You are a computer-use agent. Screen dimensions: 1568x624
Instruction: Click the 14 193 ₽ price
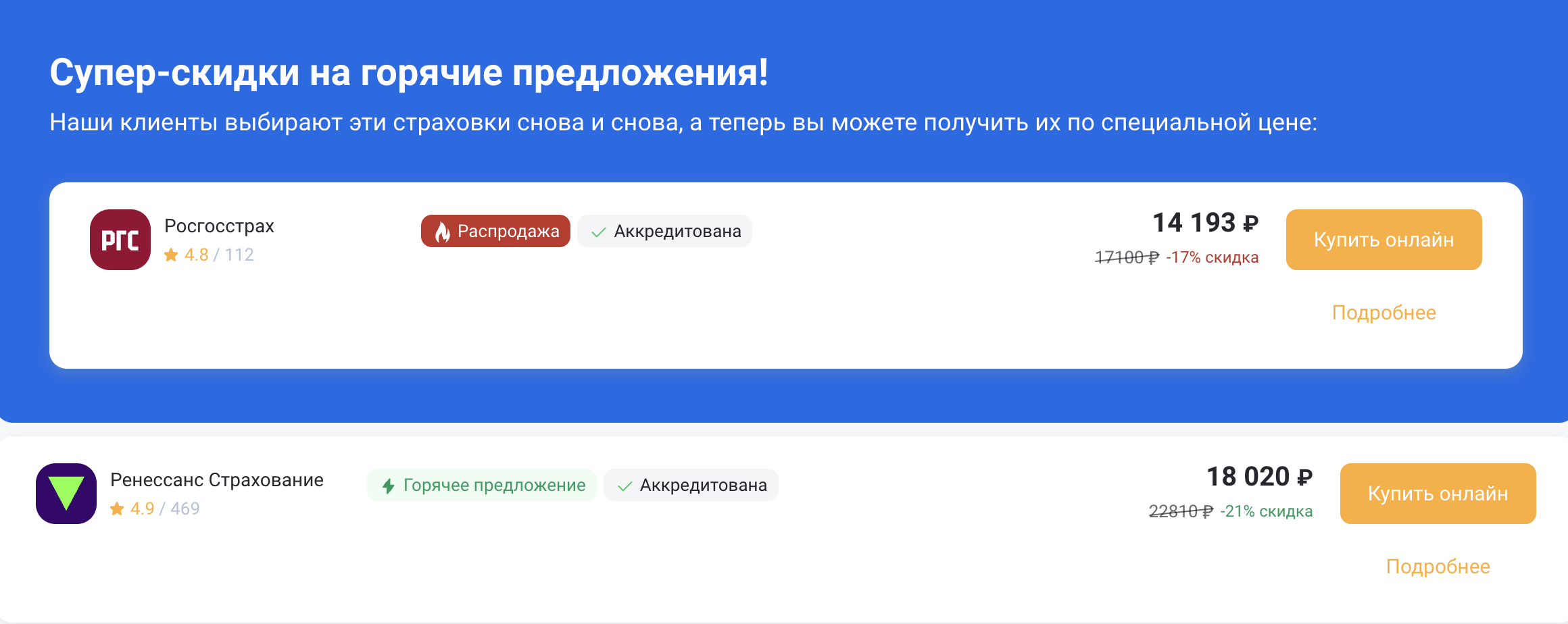click(1204, 223)
